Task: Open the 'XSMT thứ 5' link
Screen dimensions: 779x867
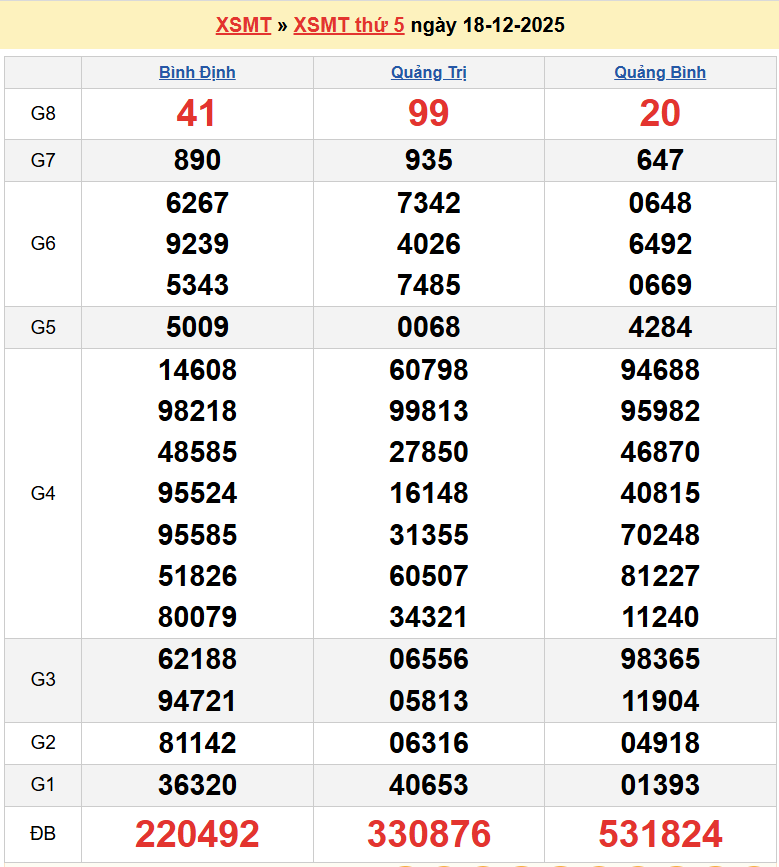Action: (x=349, y=25)
